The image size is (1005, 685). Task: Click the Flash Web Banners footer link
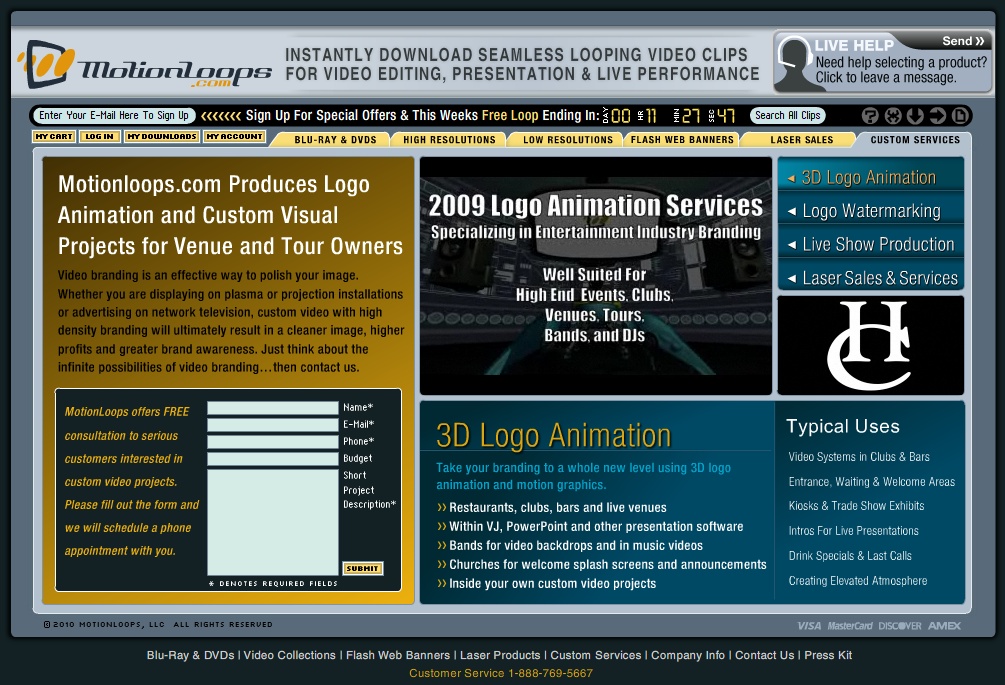(x=397, y=655)
